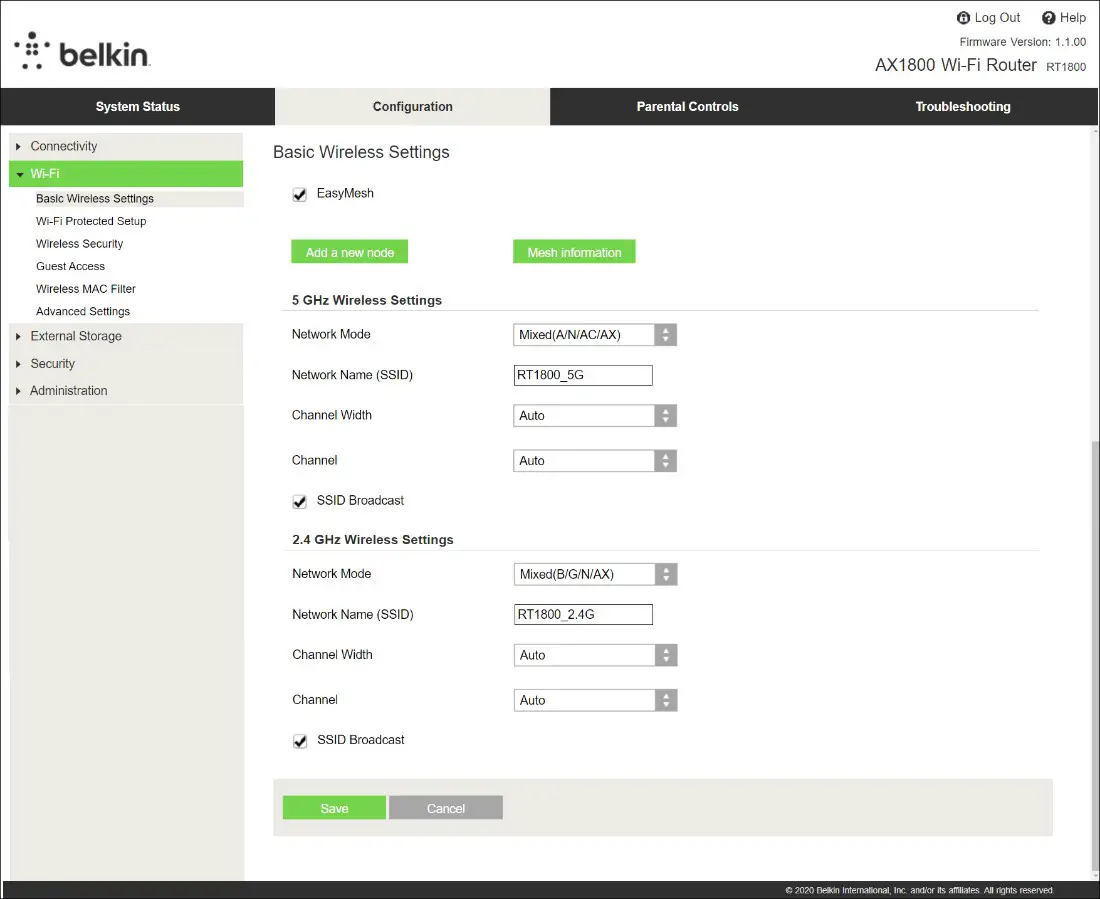Expand the External Storage section

coord(126,336)
